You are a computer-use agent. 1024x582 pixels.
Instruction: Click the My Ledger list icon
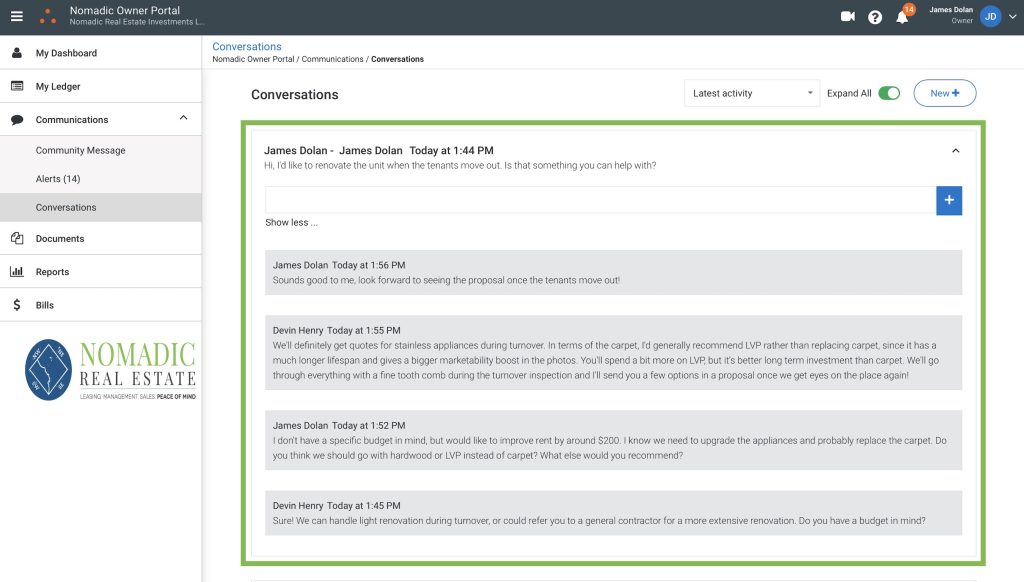tap(17, 86)
